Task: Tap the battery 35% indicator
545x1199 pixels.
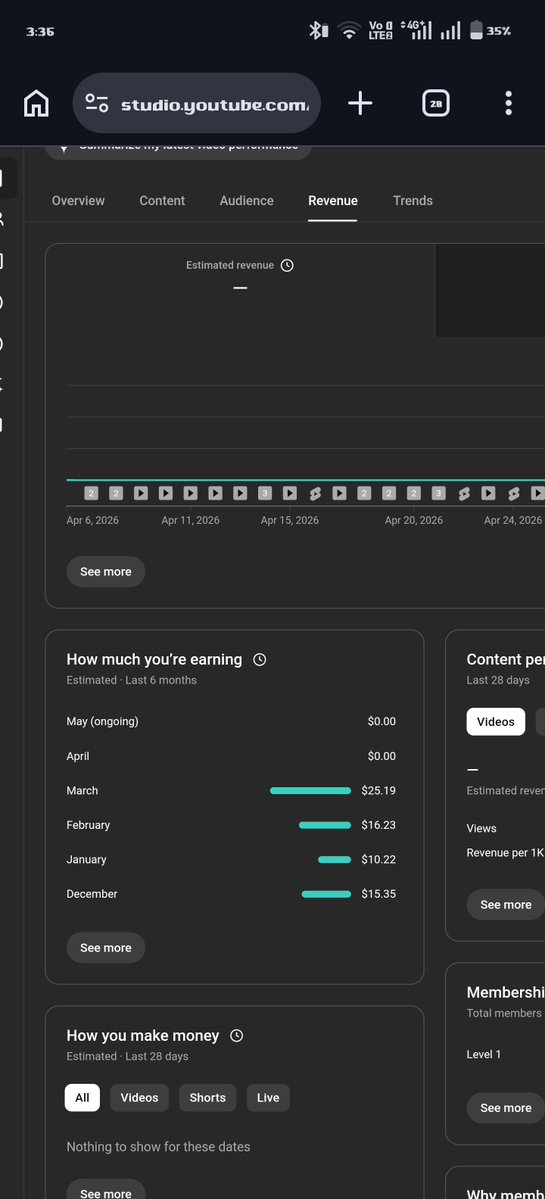Action: tap(490, 31)
